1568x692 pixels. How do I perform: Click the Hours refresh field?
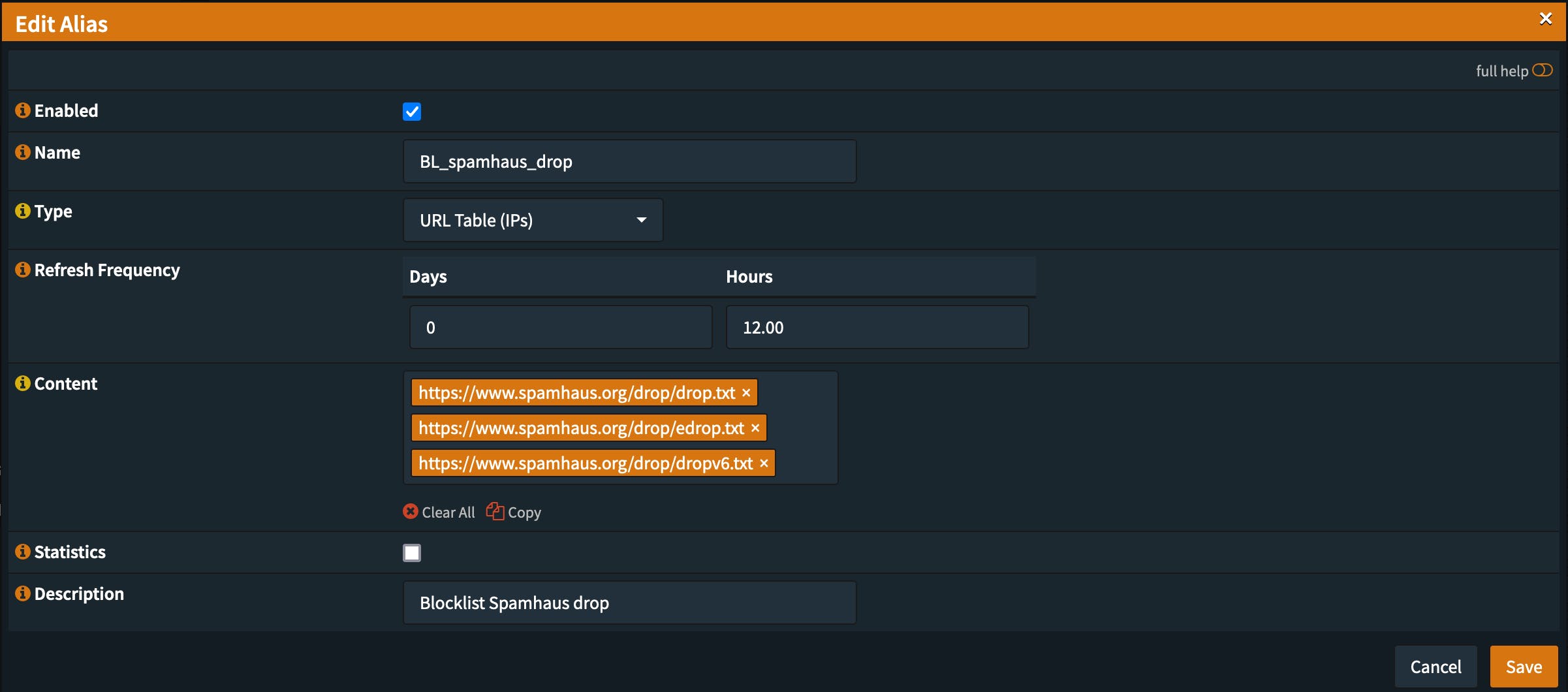[877, 327]
